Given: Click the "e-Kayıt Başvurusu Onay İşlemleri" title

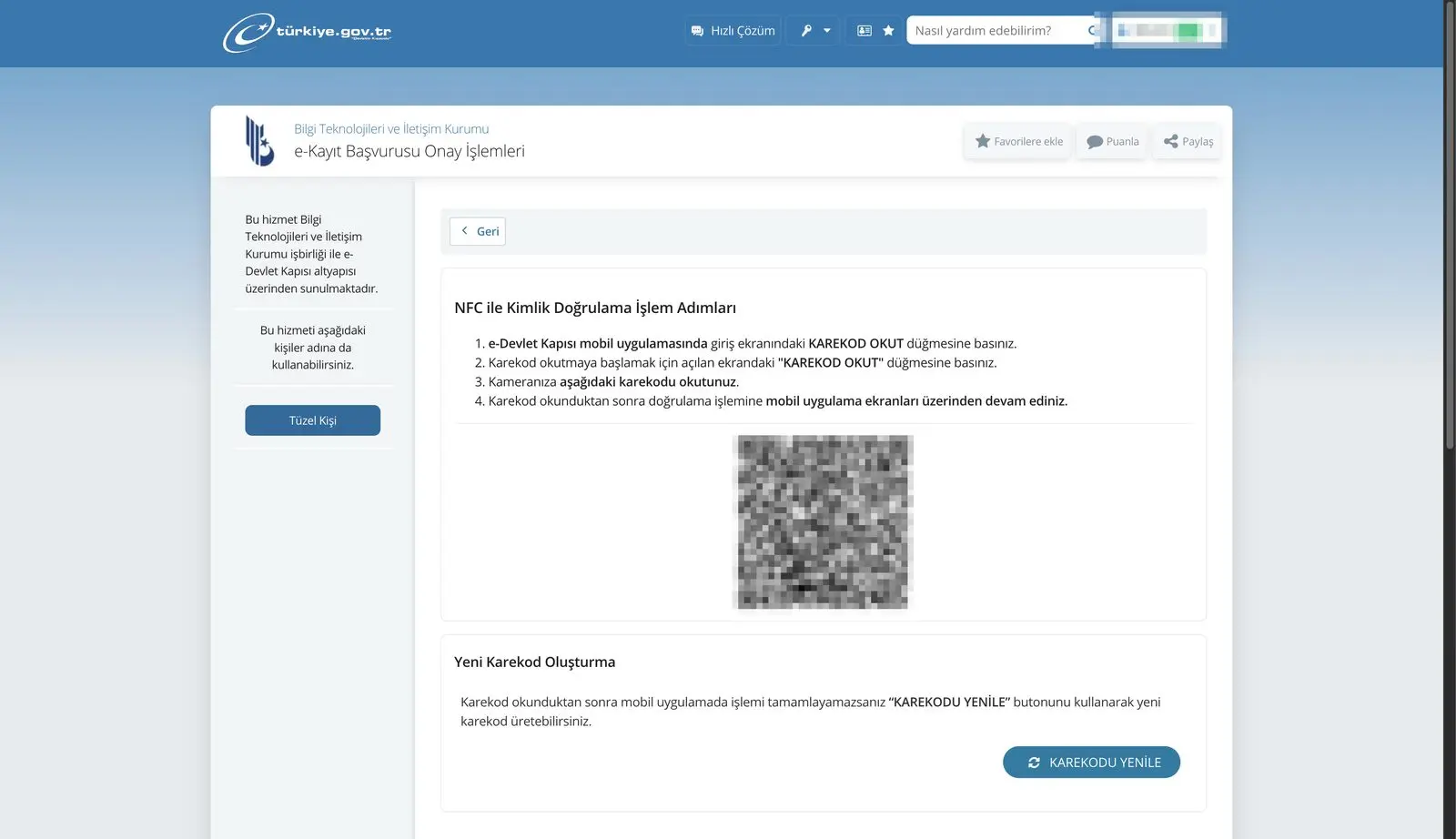Looking at the screenshot, I should pyautogui.click(x=409, y=151).
